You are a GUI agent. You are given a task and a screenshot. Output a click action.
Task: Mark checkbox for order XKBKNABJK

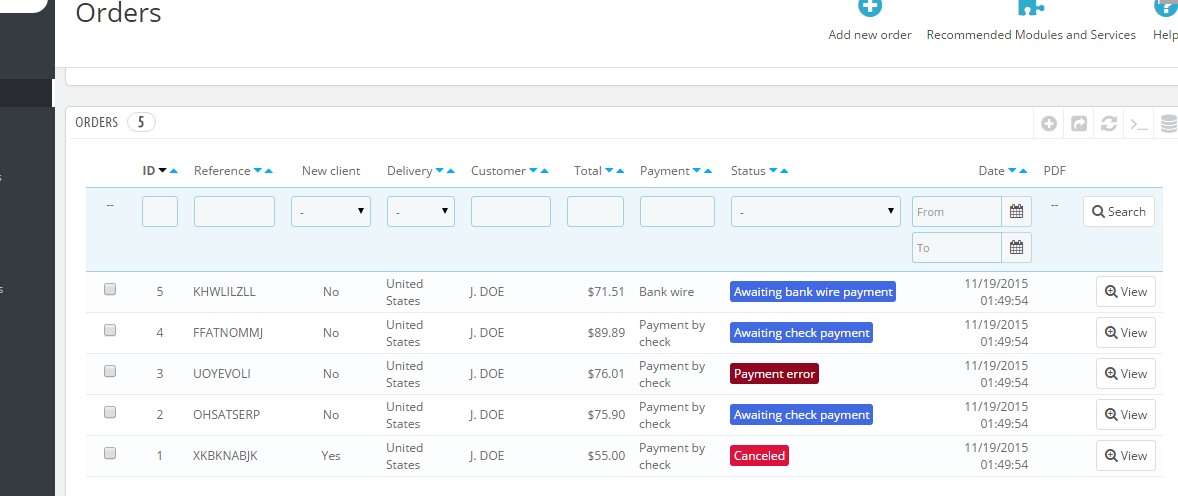[110, 452]
